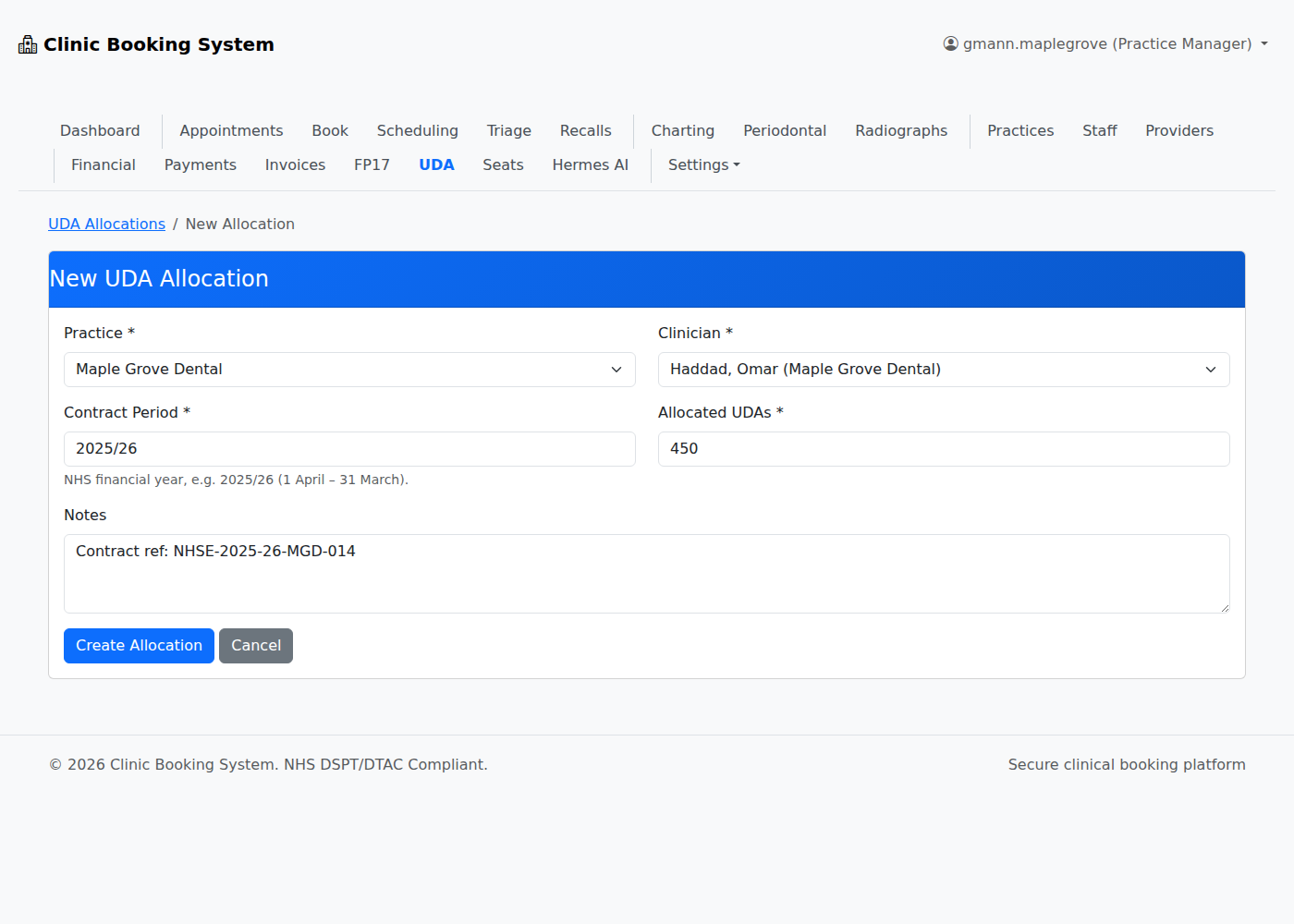Viewport: 1294px width, 924px height.
Task: Switch to Charting
Action: [683, 130]
